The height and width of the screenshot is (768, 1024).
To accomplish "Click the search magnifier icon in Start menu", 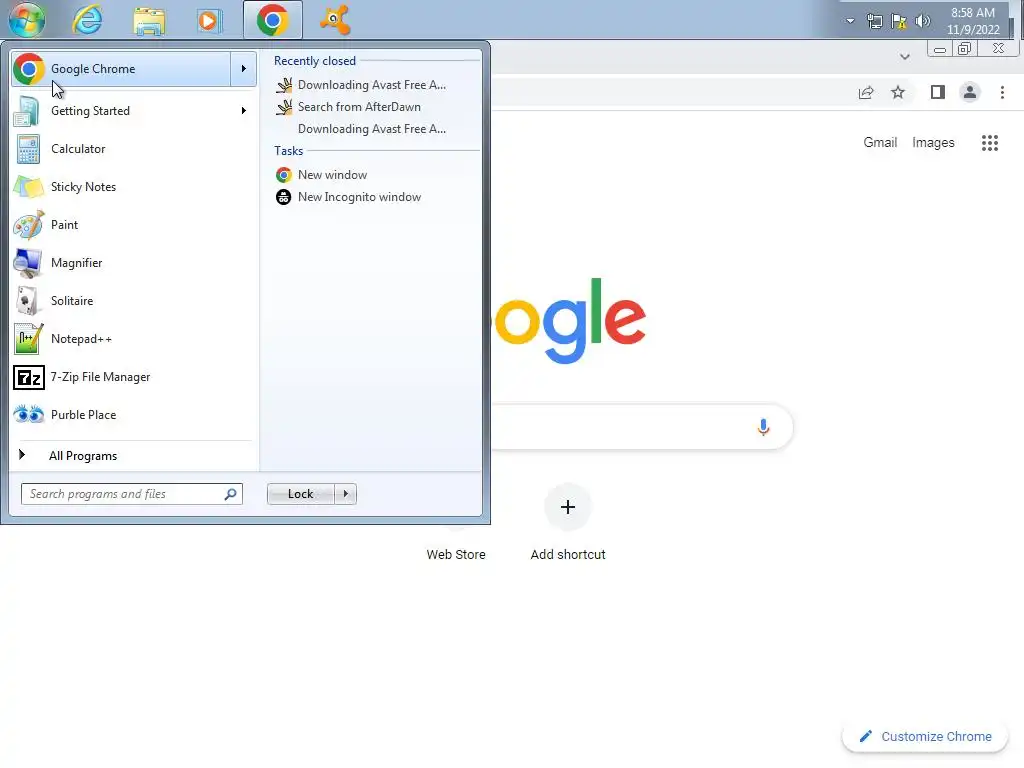I will pyautogui.click(x=231, y=494).
